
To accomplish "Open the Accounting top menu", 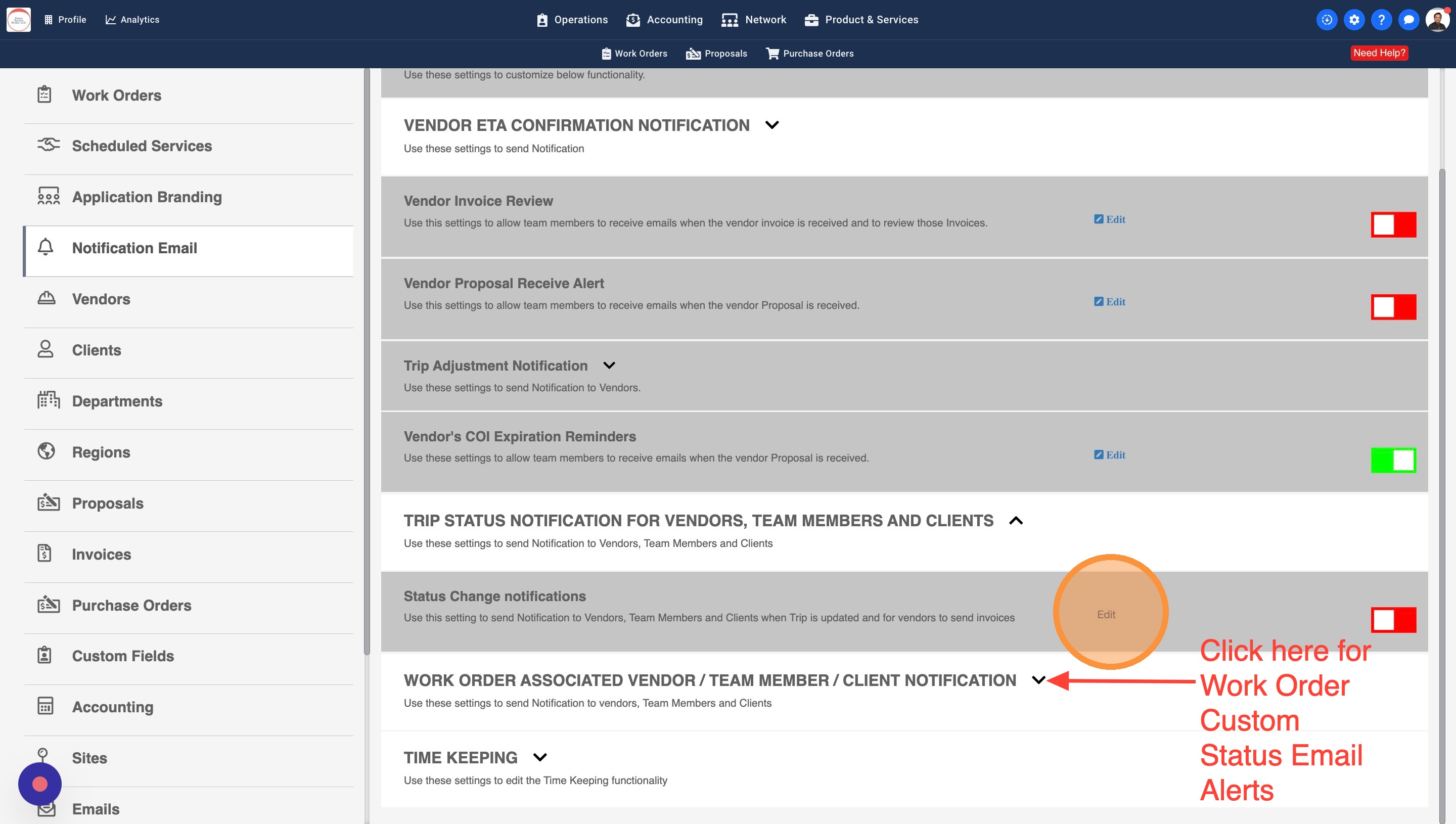I will click(x=664, y=20).
